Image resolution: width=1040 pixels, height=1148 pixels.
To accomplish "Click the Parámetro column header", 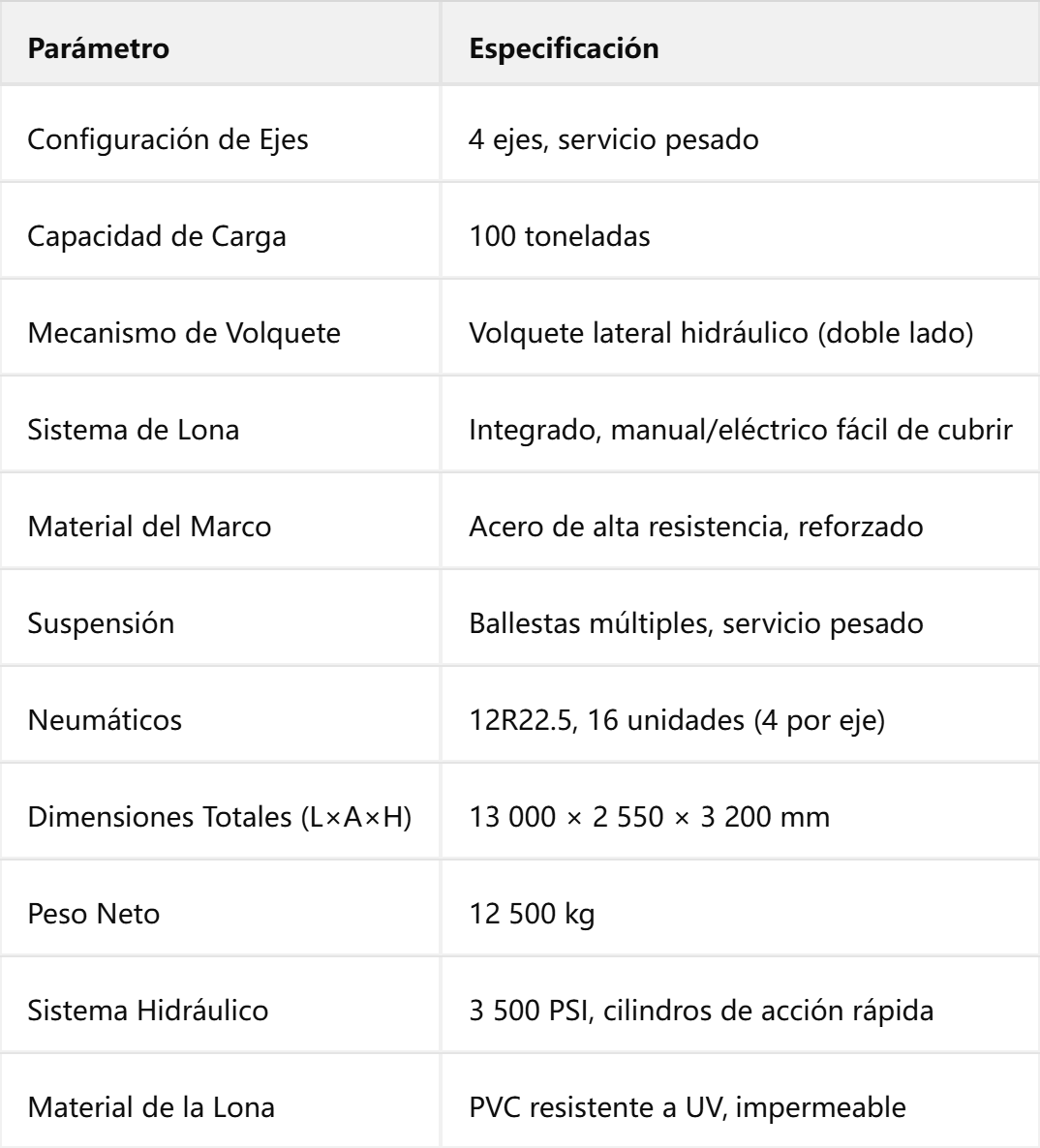I will click(221, 44).
